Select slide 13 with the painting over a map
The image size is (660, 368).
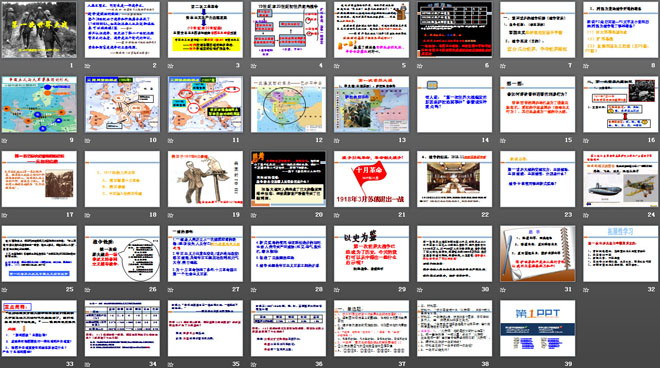[372, 104]
